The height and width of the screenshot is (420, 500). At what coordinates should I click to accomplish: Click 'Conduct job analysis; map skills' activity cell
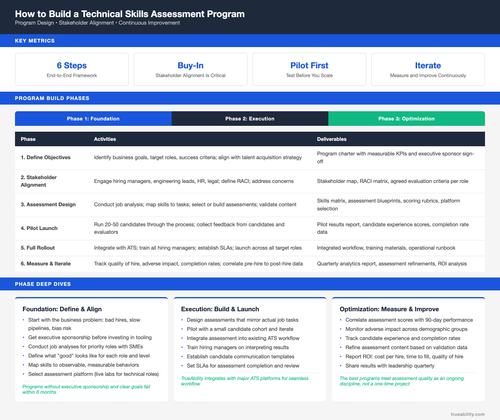point(195,204)
